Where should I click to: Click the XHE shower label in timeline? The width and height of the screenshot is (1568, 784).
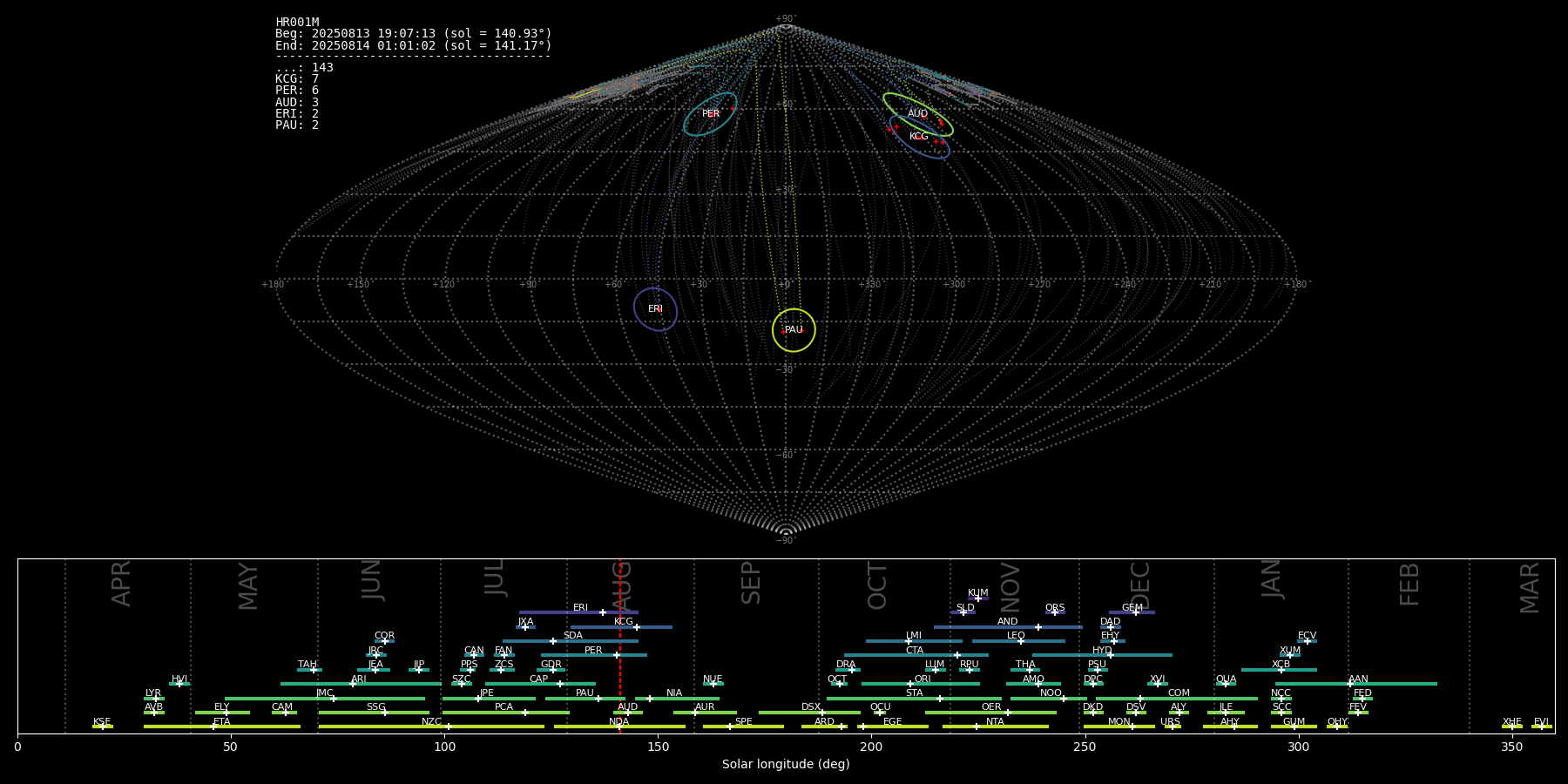pos(1511,722)
